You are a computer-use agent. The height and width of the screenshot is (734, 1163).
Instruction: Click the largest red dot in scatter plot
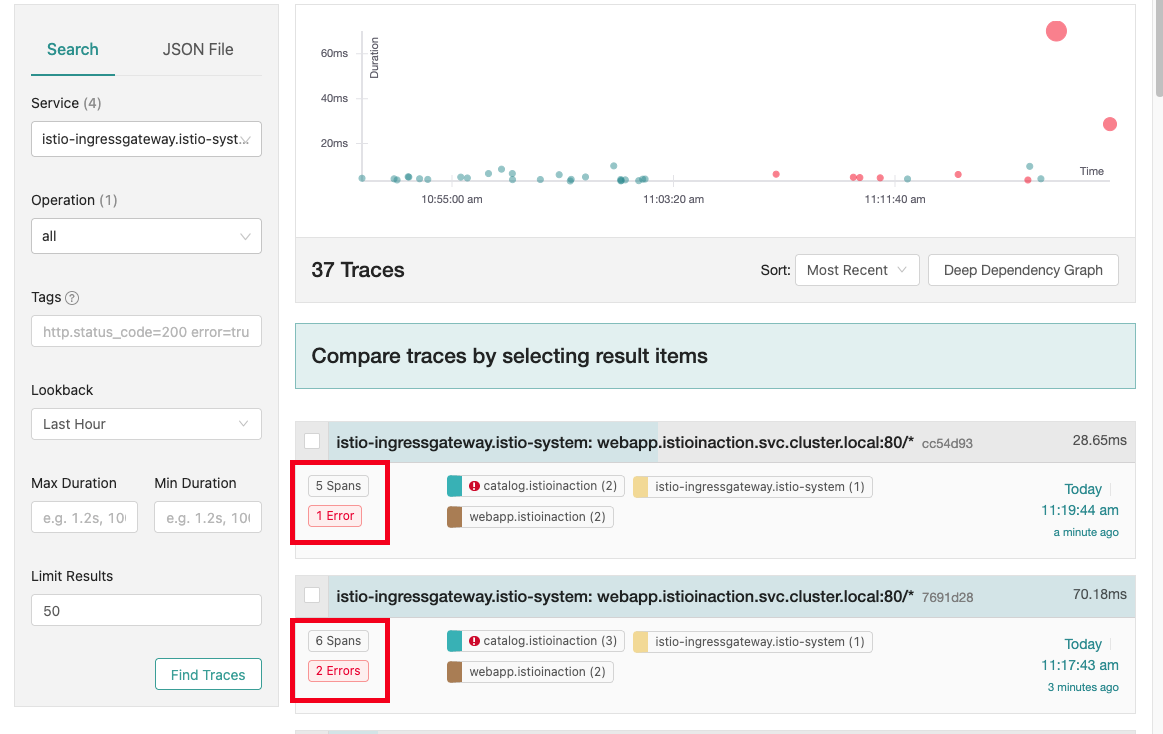click(1056, 31)
